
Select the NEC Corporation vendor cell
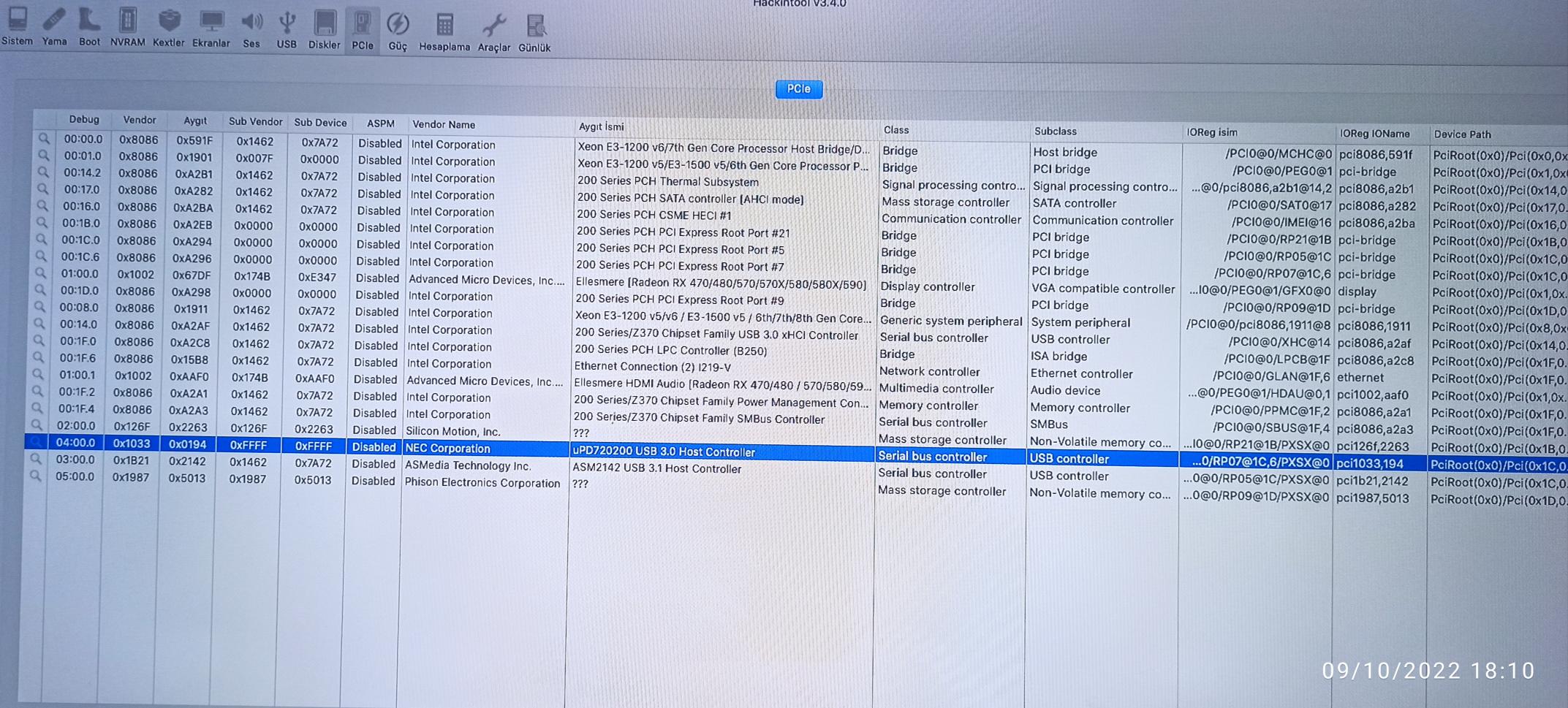[447, 448]
